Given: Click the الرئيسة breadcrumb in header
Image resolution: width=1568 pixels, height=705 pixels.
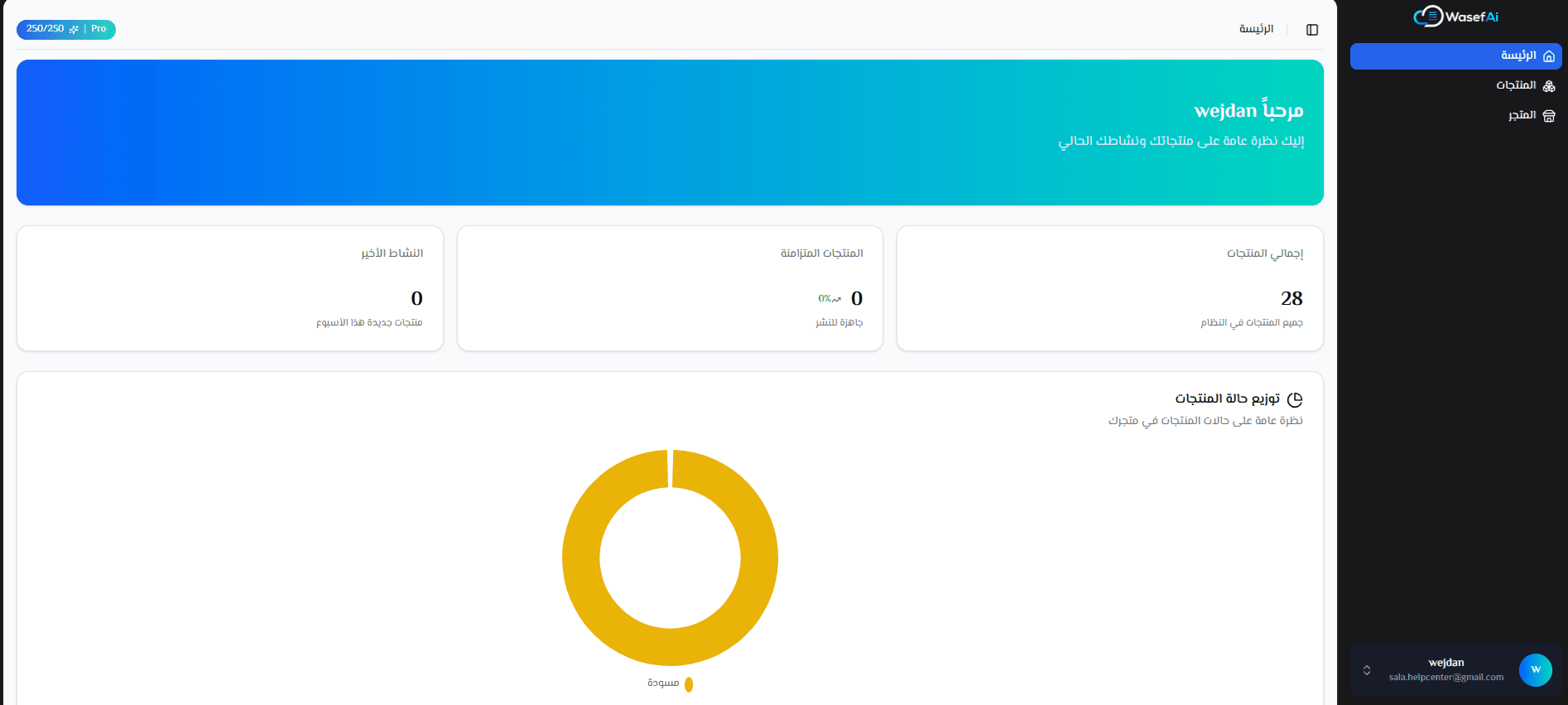Looking at the screenshot, I should point(1256,29).
